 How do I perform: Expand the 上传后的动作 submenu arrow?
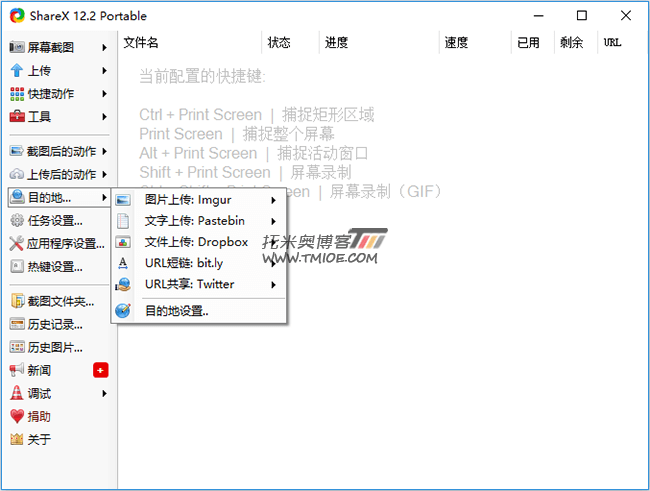click(x=104, y=174)
